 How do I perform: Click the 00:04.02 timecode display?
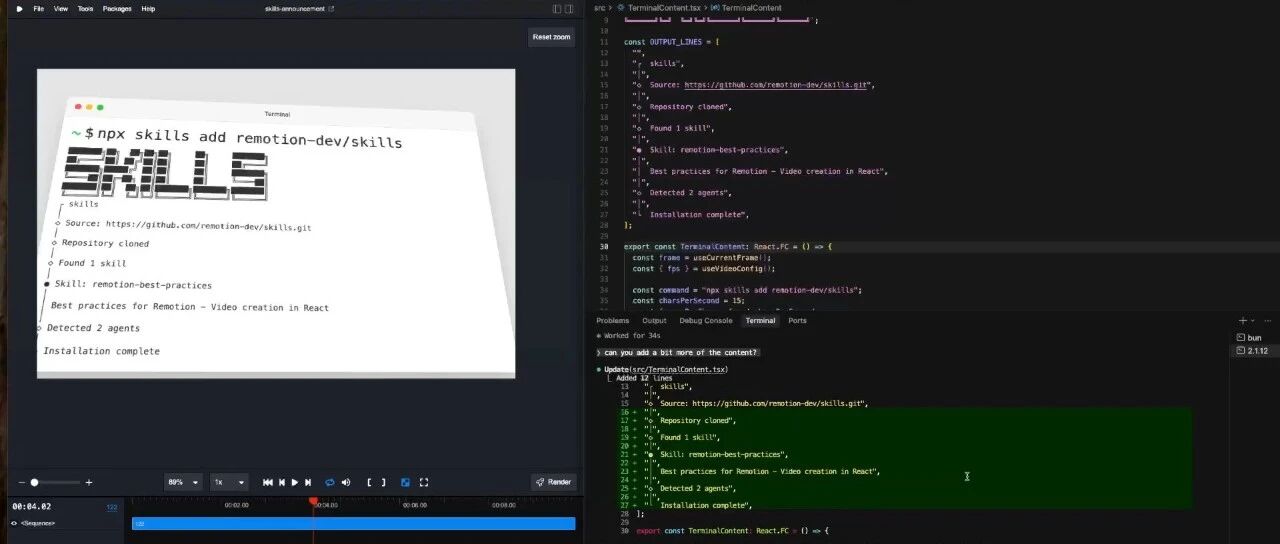tap(31, 507)
